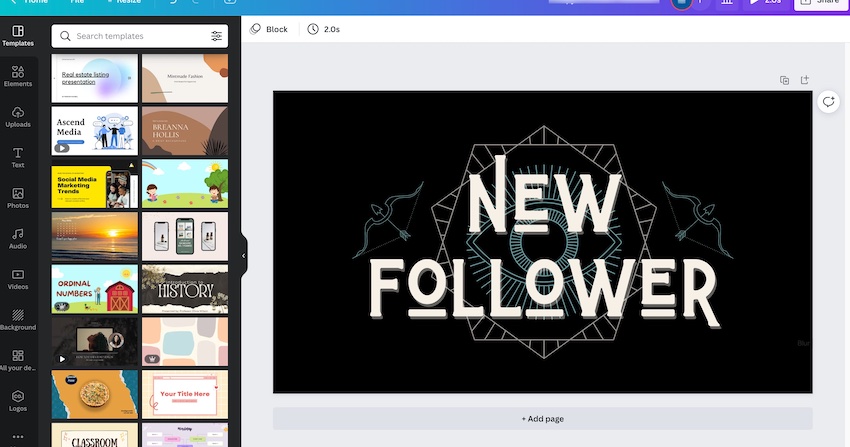This screenshot has height=447, width=850.
Task: Duplicate the current page
Action: tap(784, 80)
